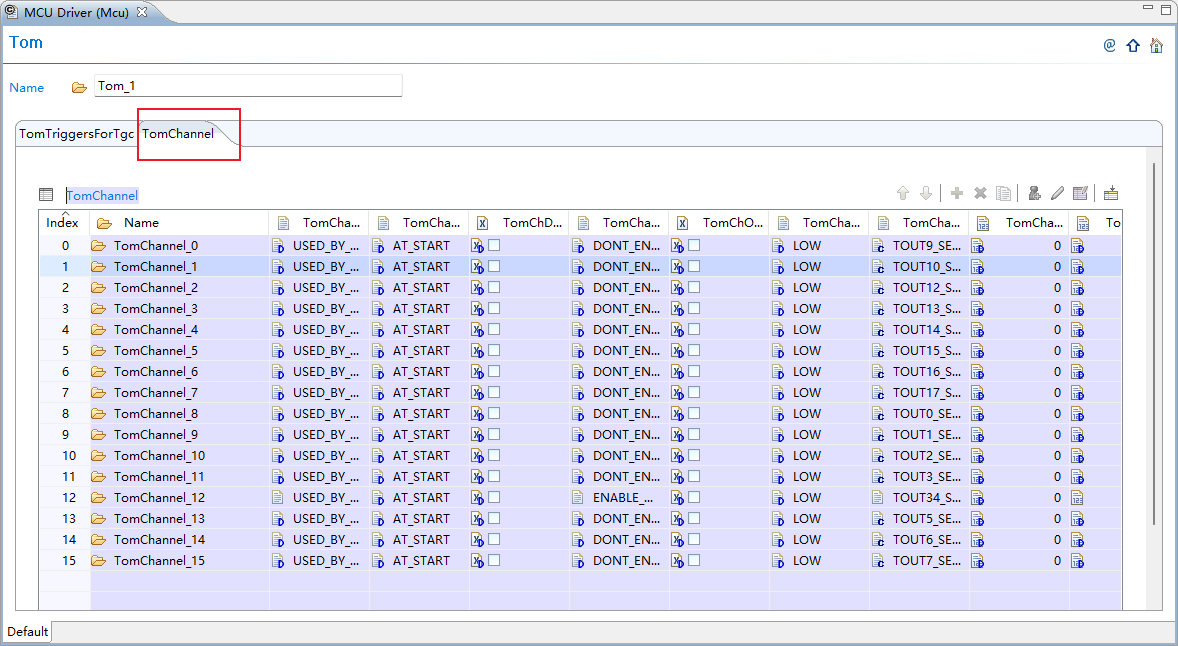The height and width of the screenshot is (646, 1178).
Task: Toggle TomChO checkbox in TomChannel_14 row
Action: [694, 539]
